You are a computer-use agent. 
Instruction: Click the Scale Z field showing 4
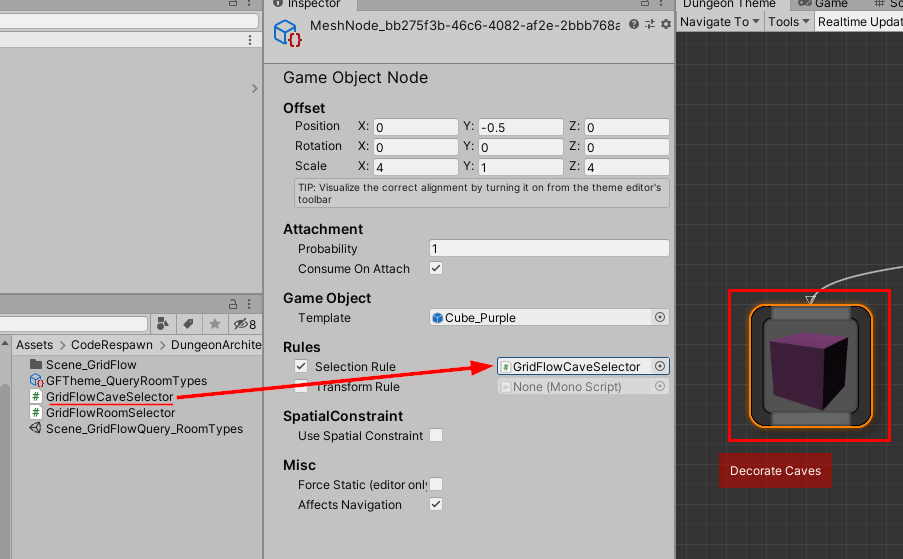(x=627, y=167)
